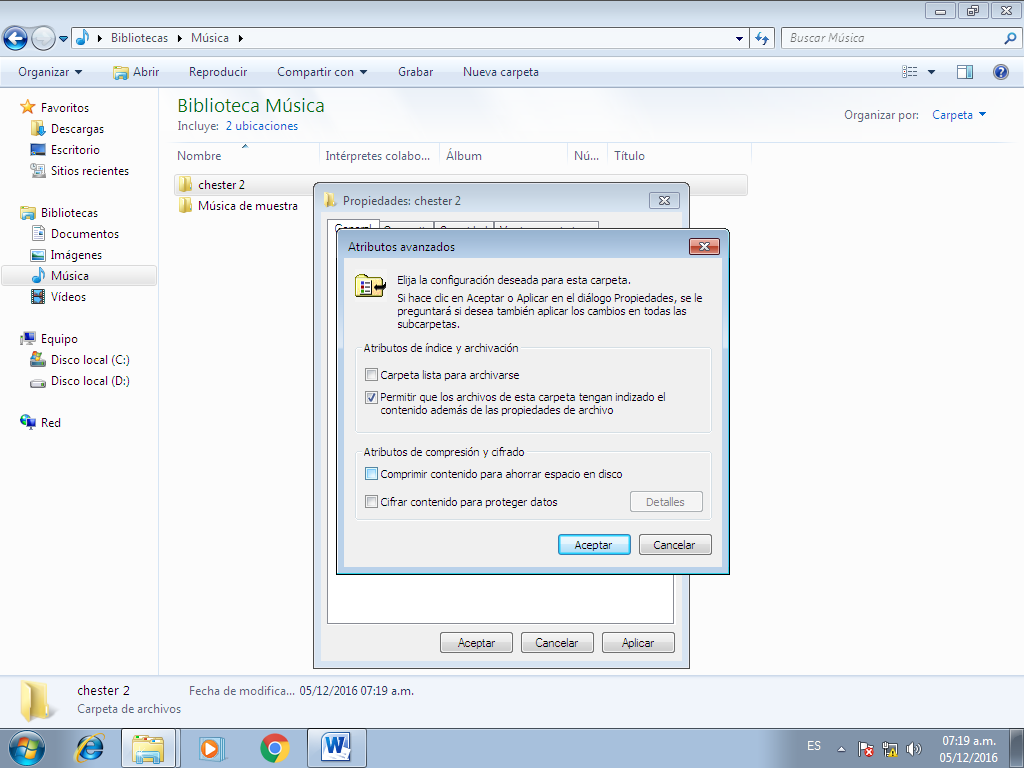Show the preview pane icon

(x=966, y=71)
